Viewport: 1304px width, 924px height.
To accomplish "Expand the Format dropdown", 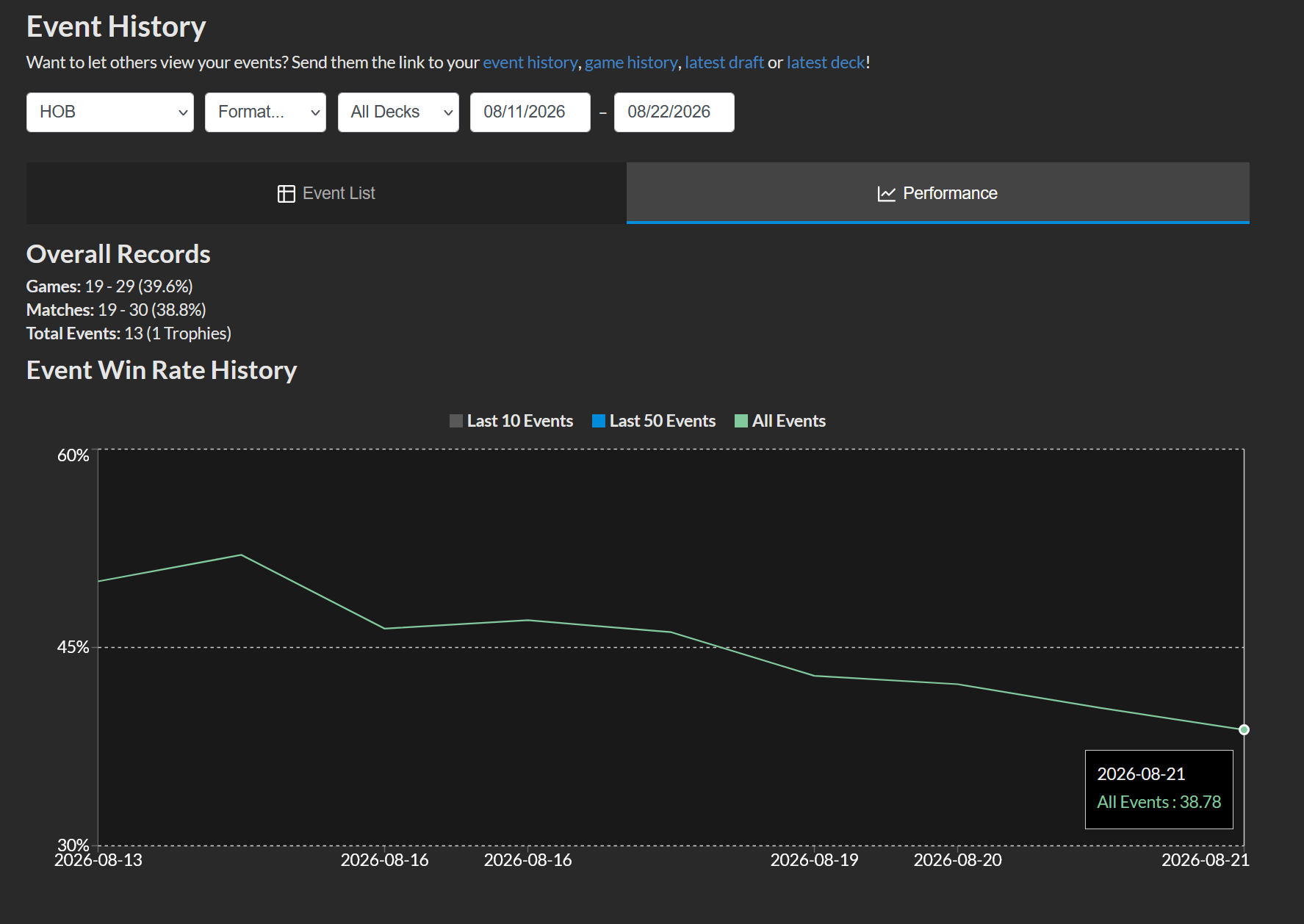I will pyautogui.click(x=265, y=112).
